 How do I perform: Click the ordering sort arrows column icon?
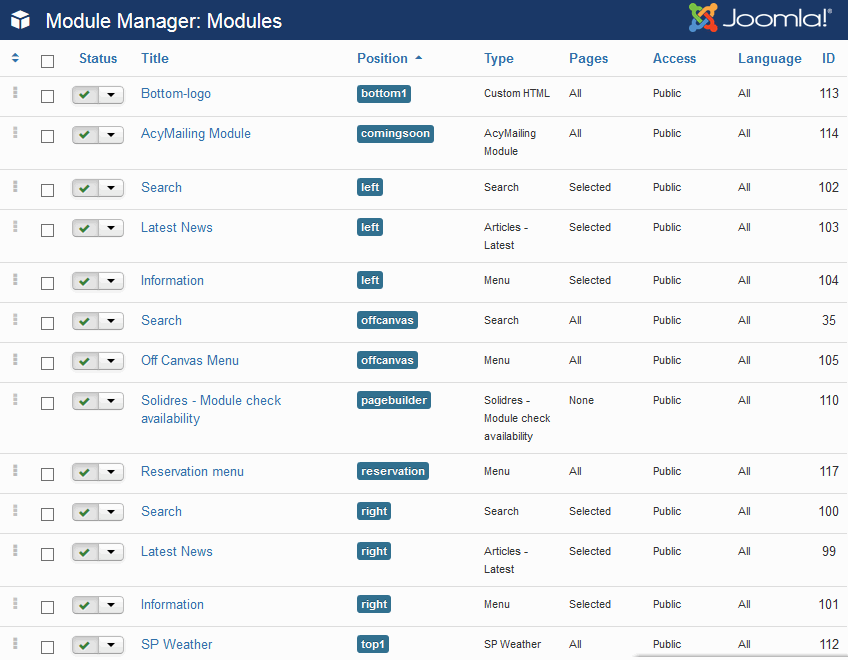[15, 58]
